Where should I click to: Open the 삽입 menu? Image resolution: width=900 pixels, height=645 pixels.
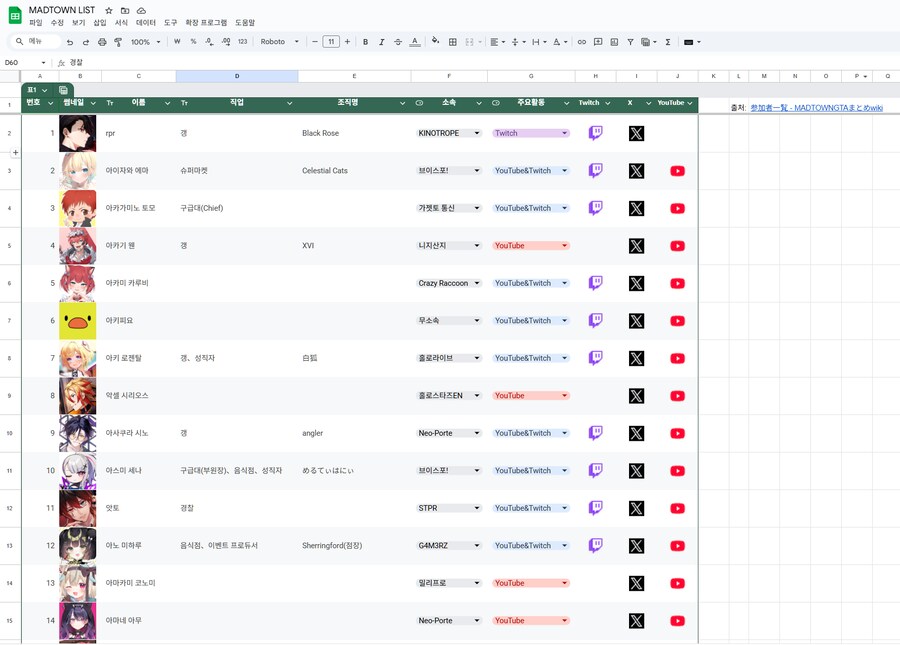[100, 22]
